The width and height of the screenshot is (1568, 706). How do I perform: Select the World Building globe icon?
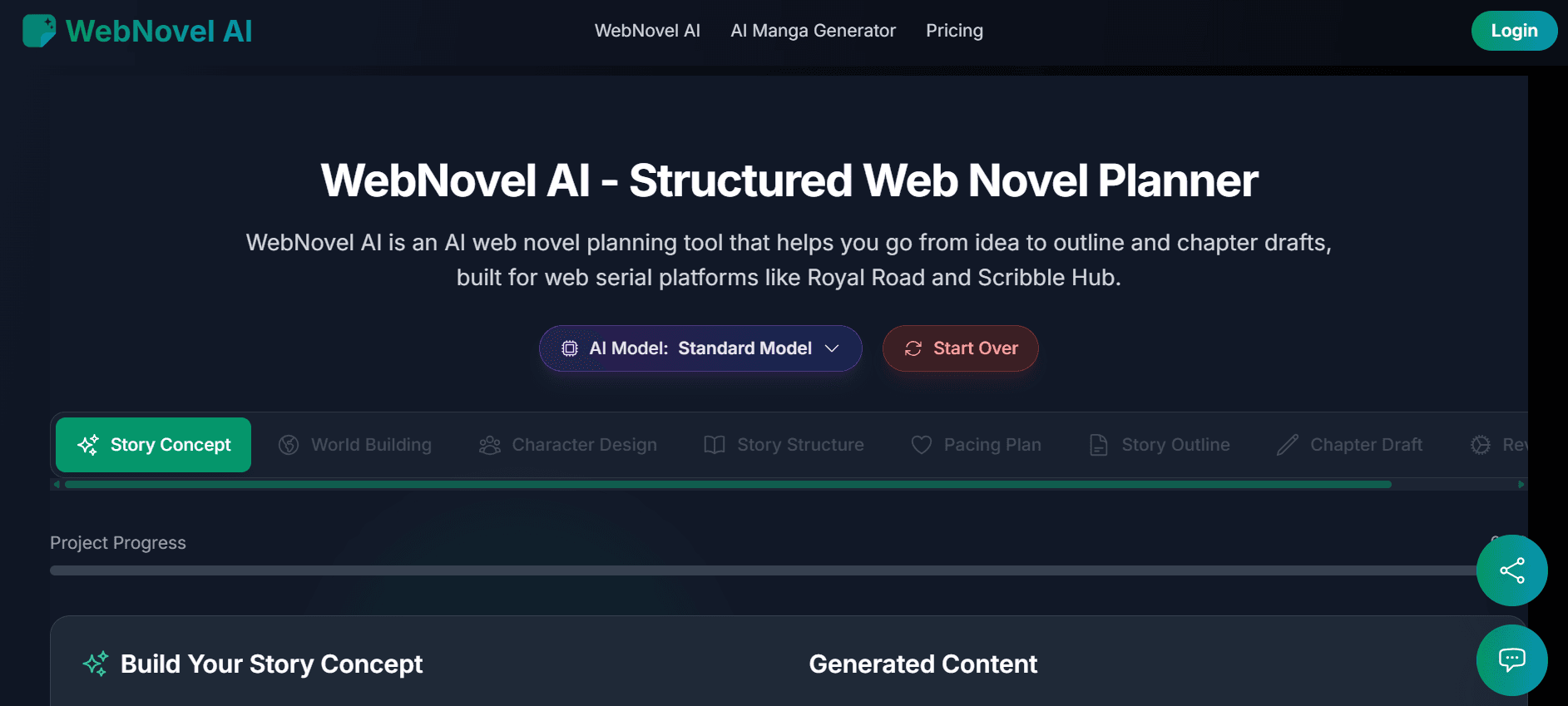(x=288, y=445)
